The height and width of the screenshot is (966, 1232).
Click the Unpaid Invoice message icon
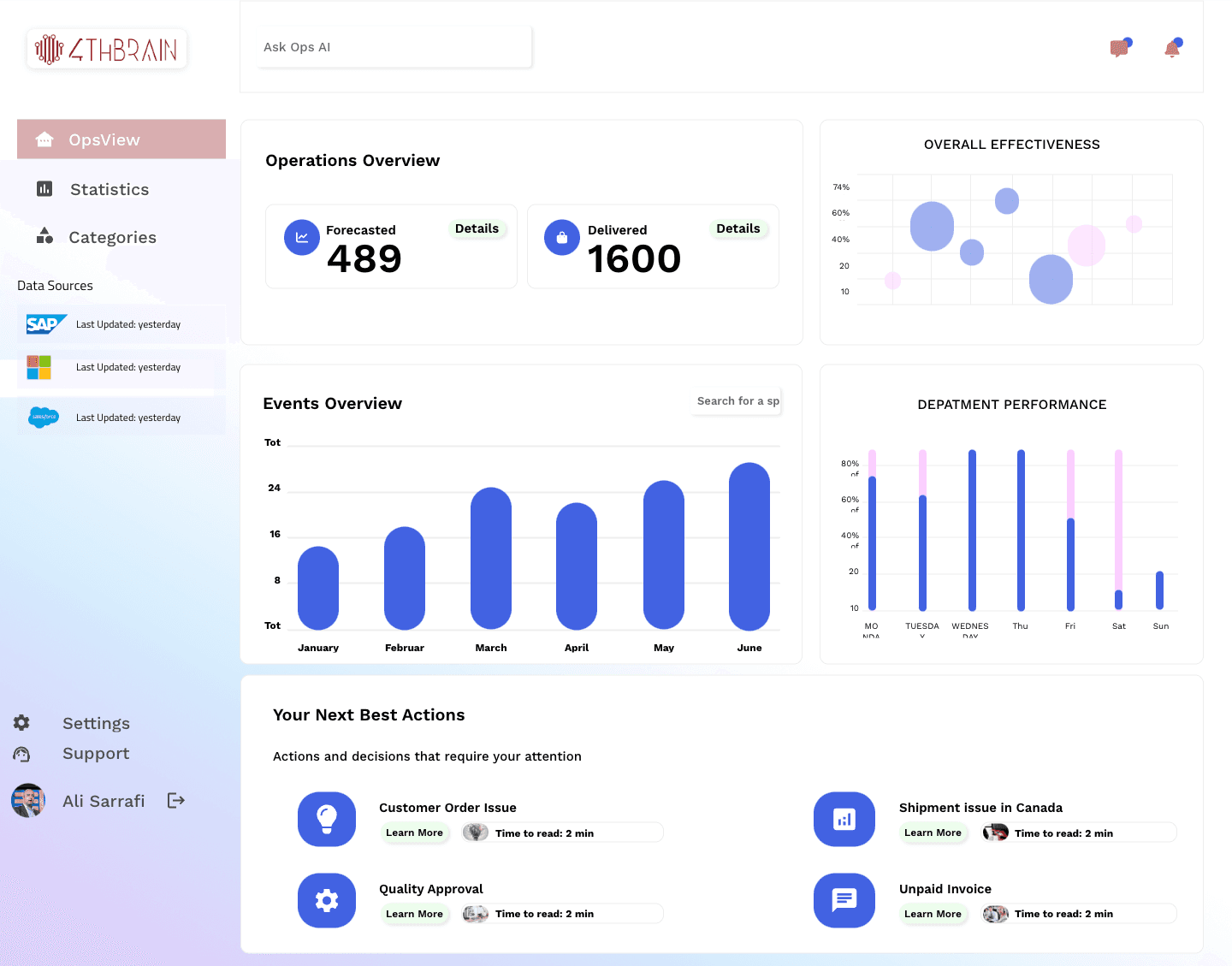click(844, 900)
